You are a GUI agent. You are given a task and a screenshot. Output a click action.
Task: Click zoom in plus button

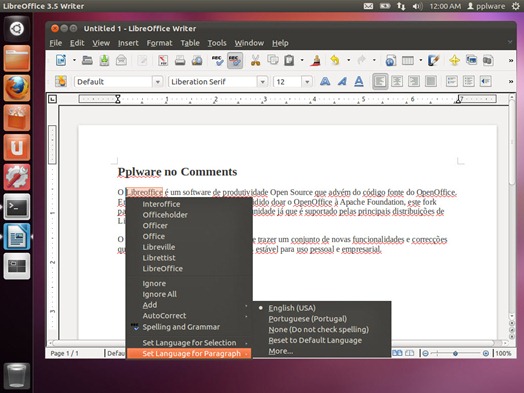tap(486, 353)
